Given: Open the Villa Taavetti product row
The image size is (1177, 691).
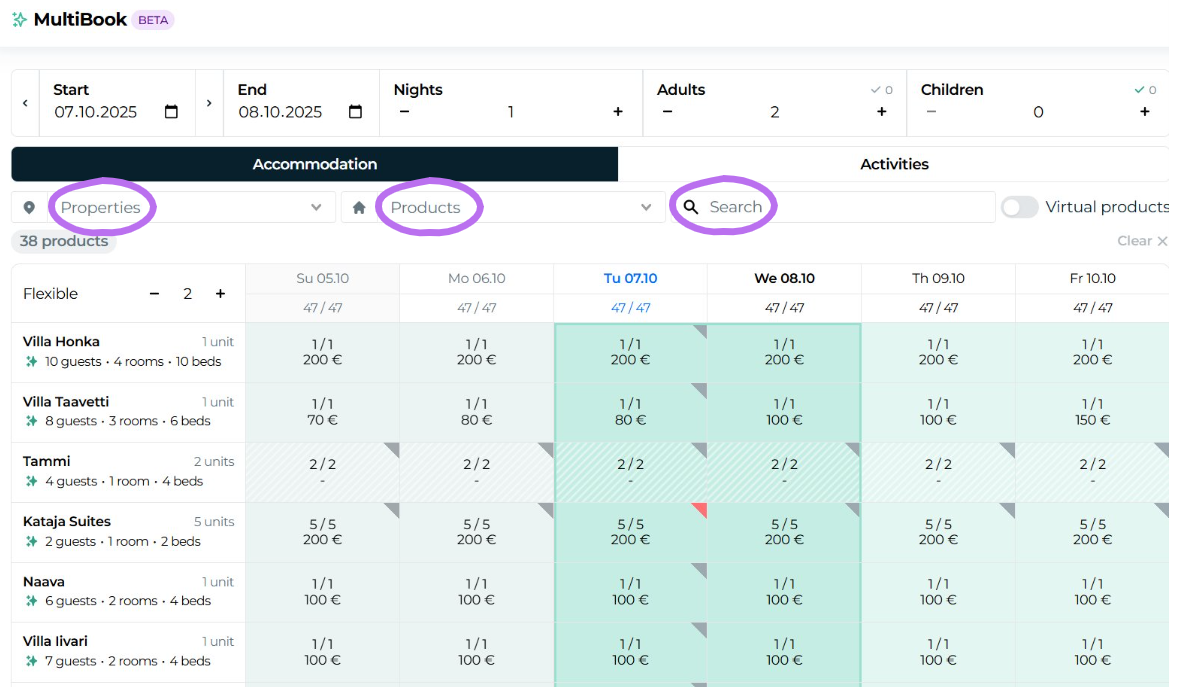Looking at the screenshot, I should point(66,402).
